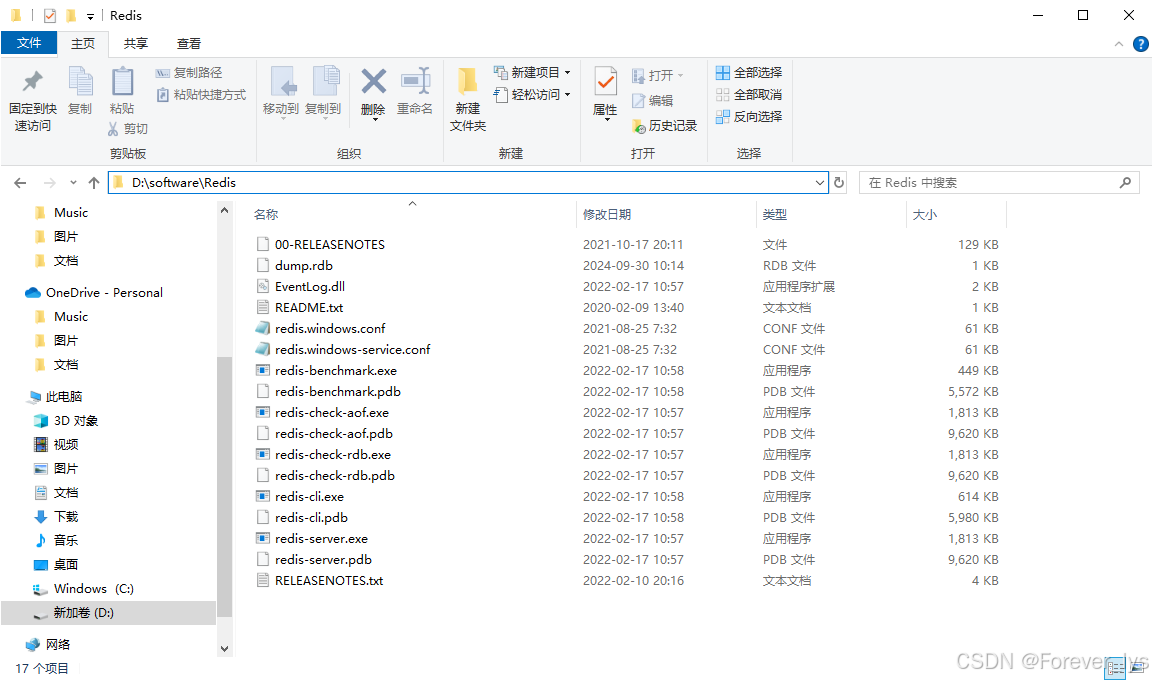This screenshot has height=681, width=1153.
Task: Open History (历史记录)
Action: tap(665, 126)
